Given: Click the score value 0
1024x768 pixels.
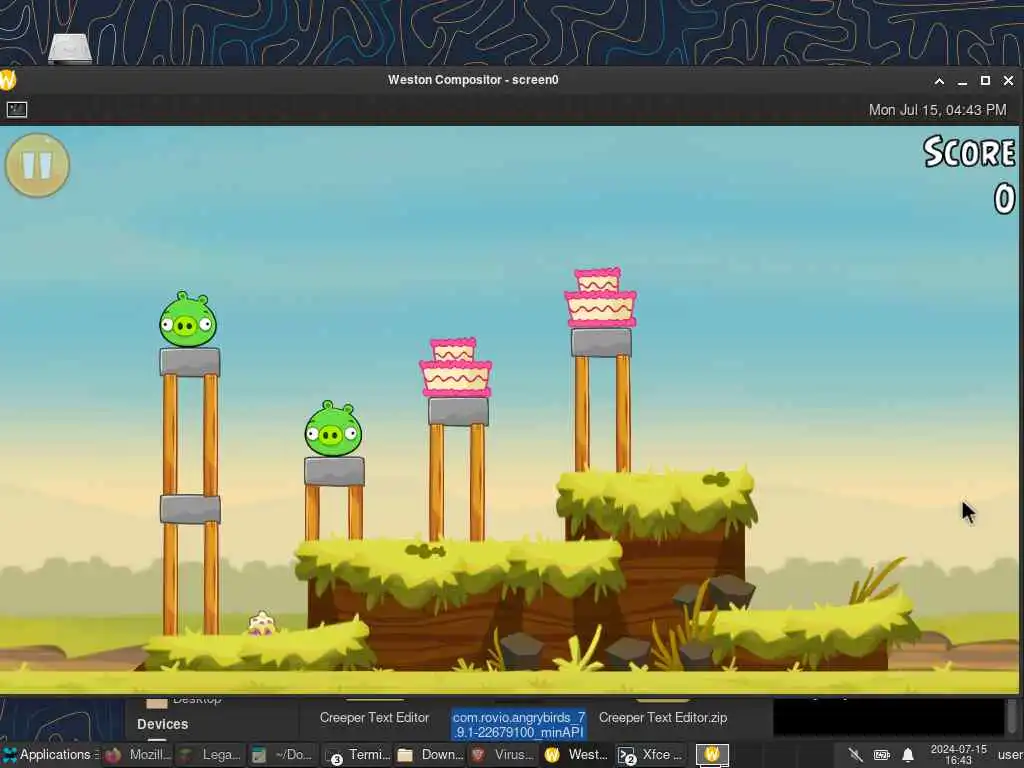Looking at the screenshot, I should tap(1004, 199).
